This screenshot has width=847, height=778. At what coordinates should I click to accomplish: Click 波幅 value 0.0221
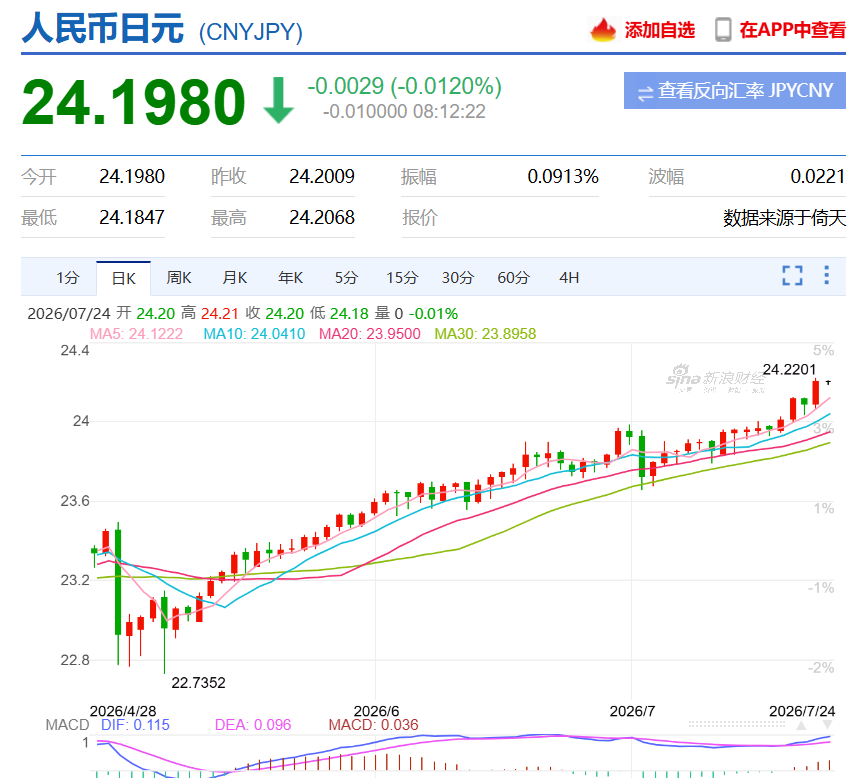(817, 177)
